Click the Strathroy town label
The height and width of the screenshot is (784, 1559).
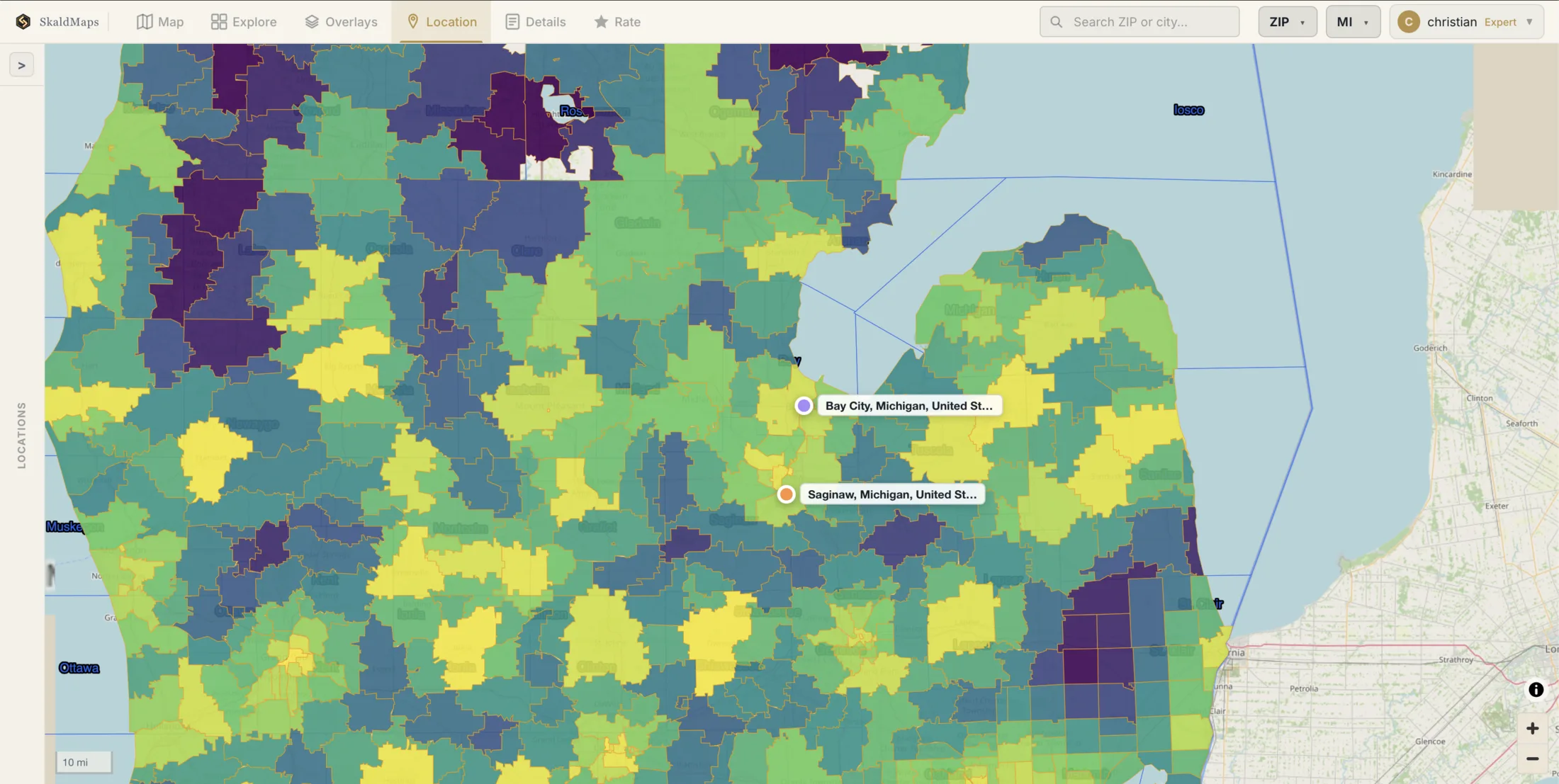point(1456,659)
